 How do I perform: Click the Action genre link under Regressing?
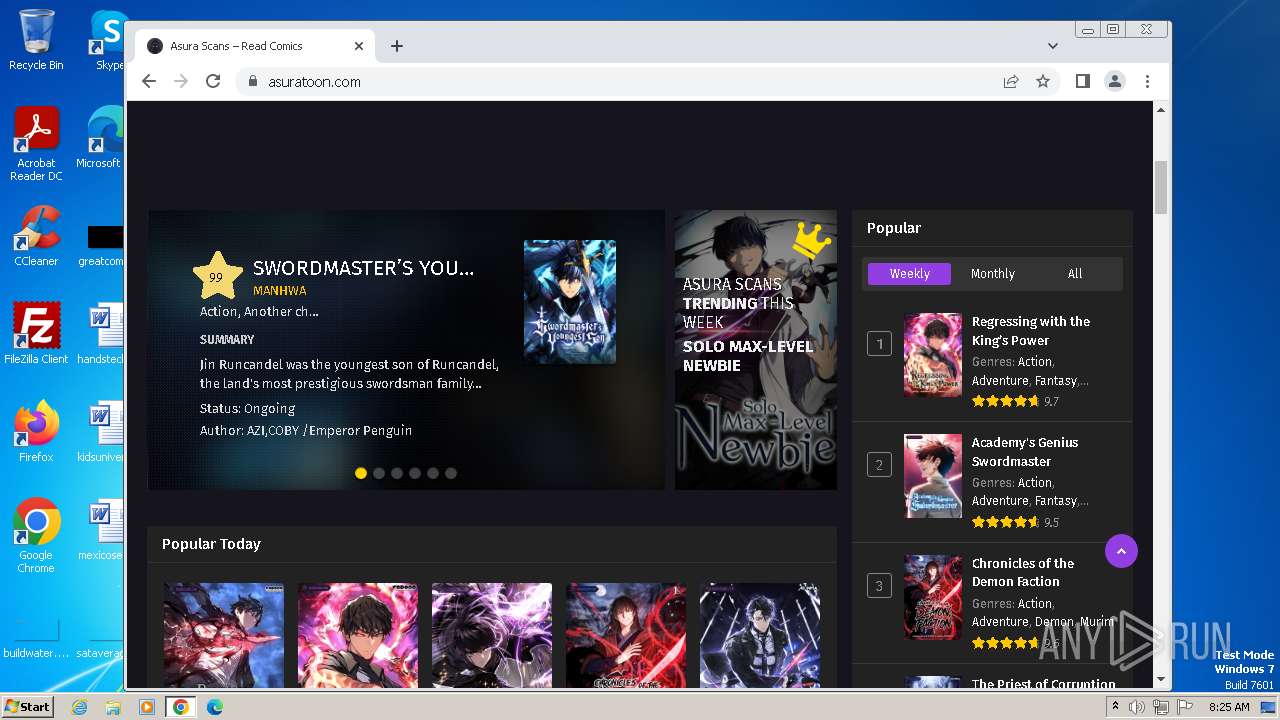1034,362
